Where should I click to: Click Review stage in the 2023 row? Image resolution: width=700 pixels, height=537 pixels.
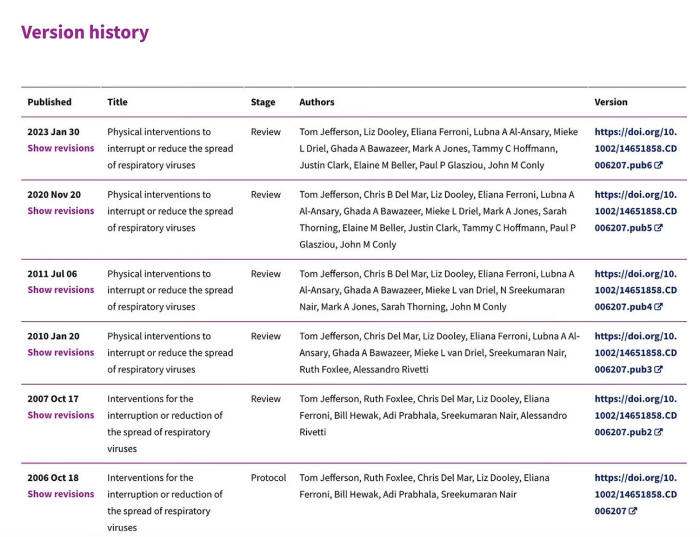[x=266, y=132]
